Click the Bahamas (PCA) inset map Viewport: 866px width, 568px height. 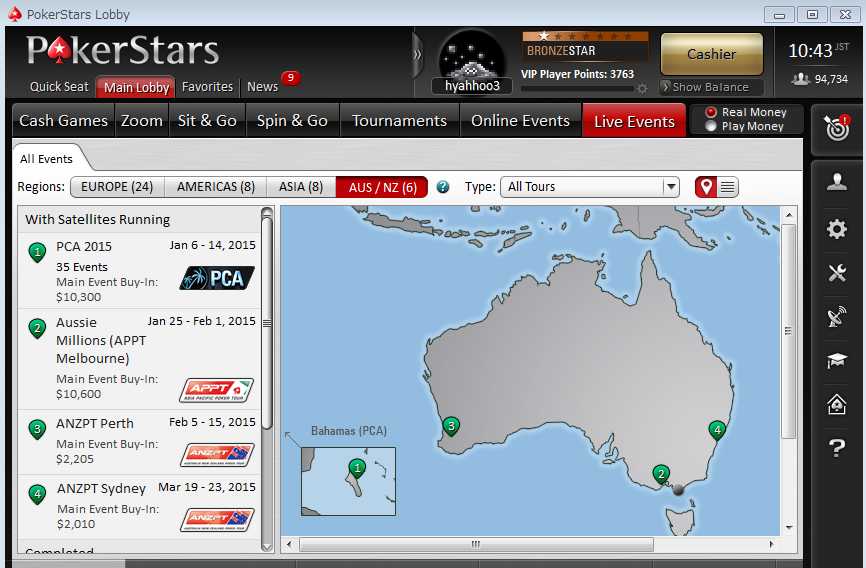(x=348, y=481)
